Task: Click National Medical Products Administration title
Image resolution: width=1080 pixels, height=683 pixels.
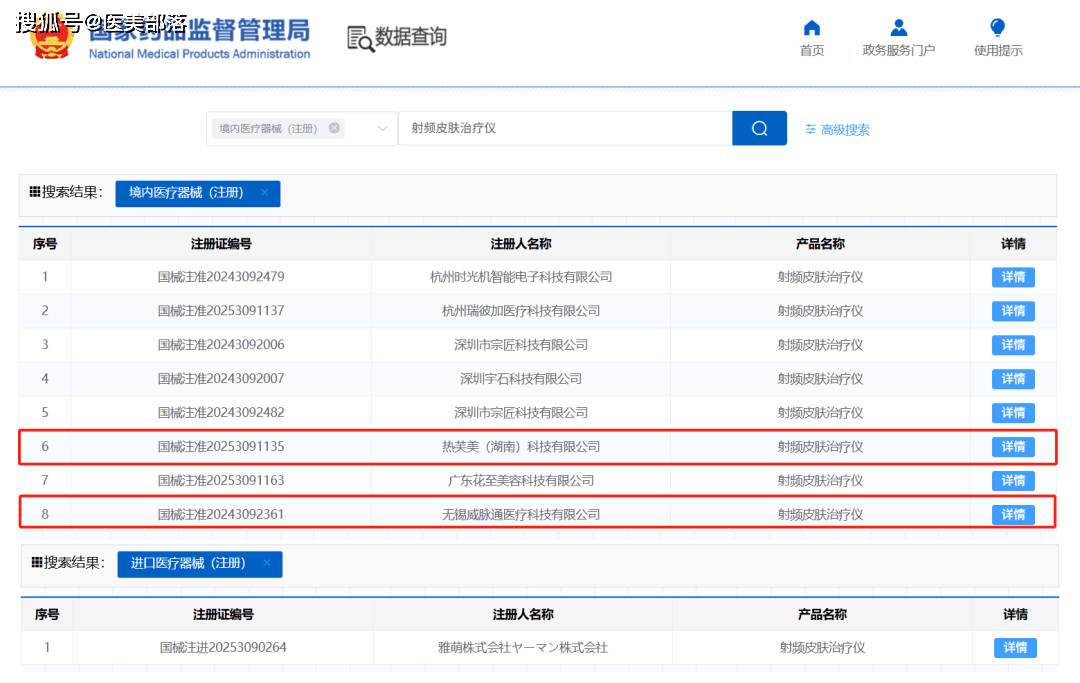Action: pyautogui.click(x=200, y=54)
